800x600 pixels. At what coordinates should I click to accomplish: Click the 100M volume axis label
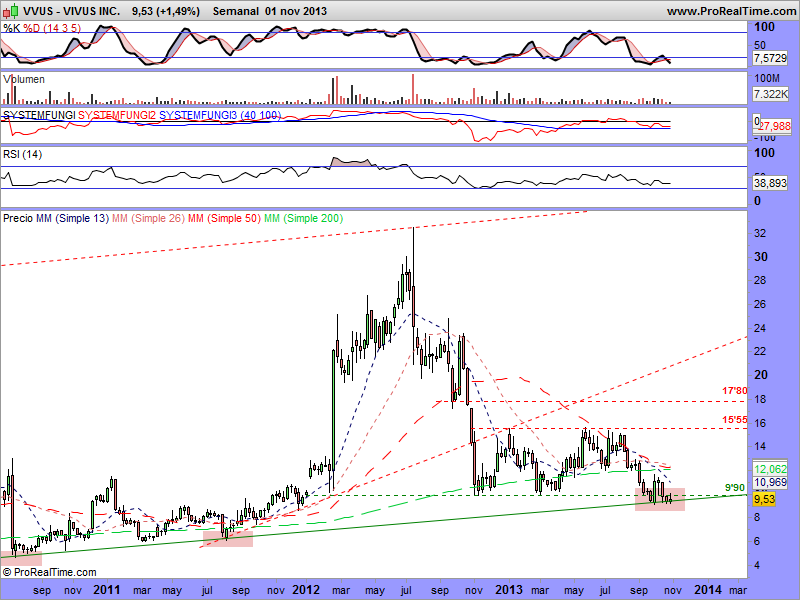pos(767,79)
